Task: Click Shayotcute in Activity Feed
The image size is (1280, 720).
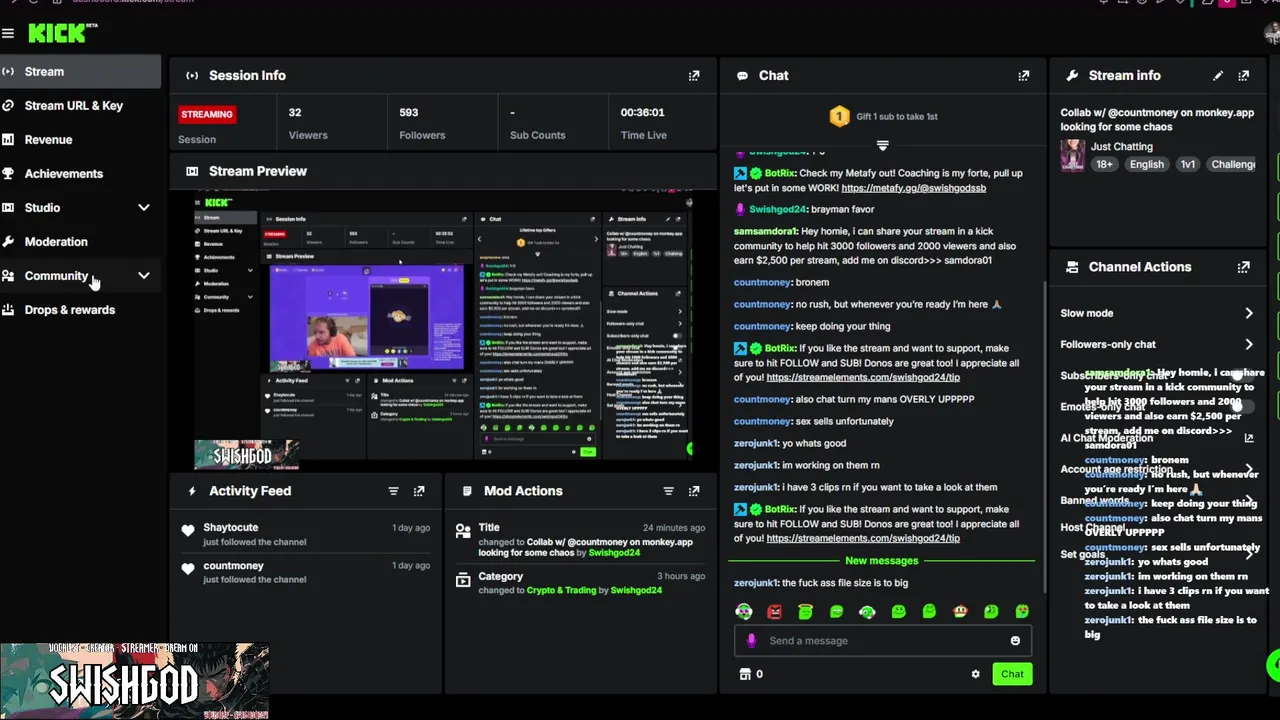Action: (231, 528)
